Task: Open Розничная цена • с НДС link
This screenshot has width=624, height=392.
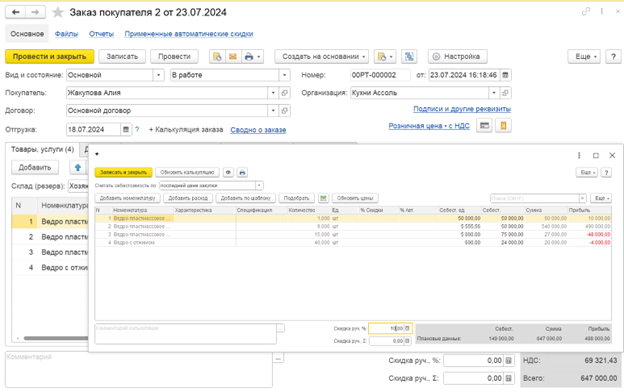Action: click(429, 126)
